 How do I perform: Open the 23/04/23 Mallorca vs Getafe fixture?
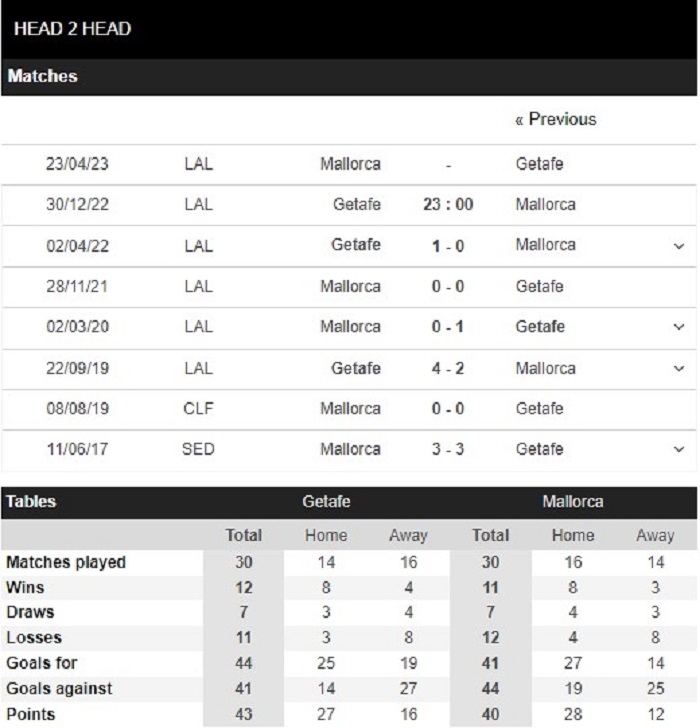[349, 164]
